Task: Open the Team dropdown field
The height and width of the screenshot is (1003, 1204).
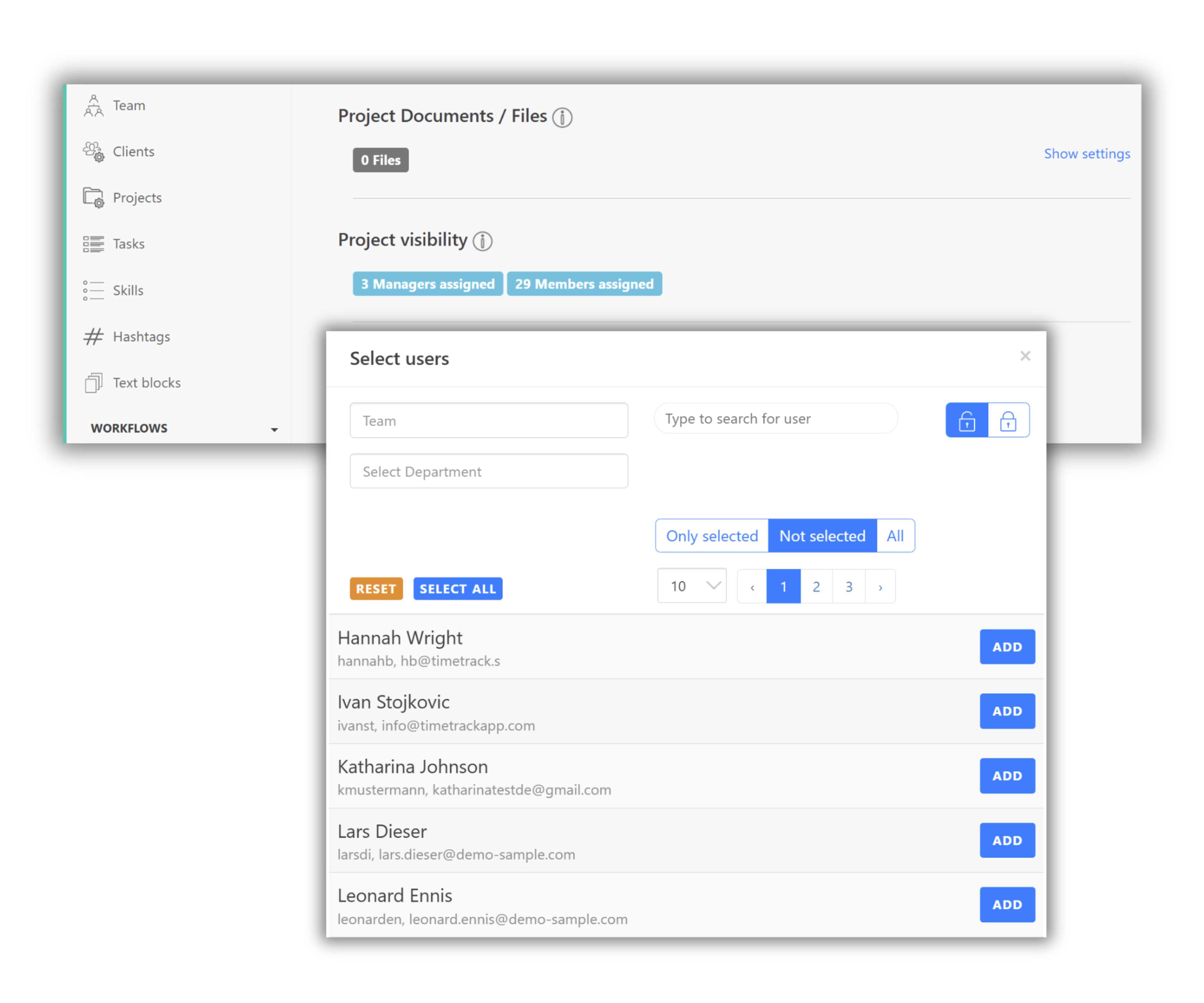Action: click(x=488, y=421)
